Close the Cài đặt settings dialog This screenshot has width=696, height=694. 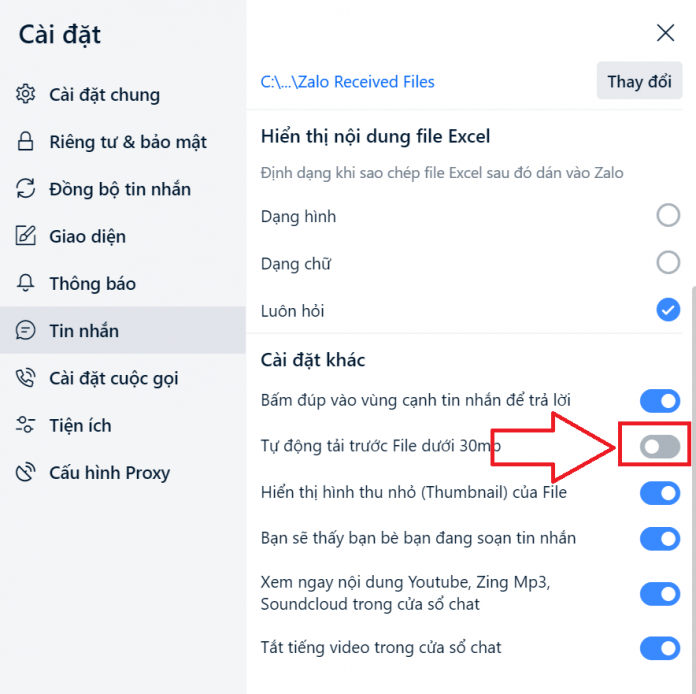pos(665,33)
